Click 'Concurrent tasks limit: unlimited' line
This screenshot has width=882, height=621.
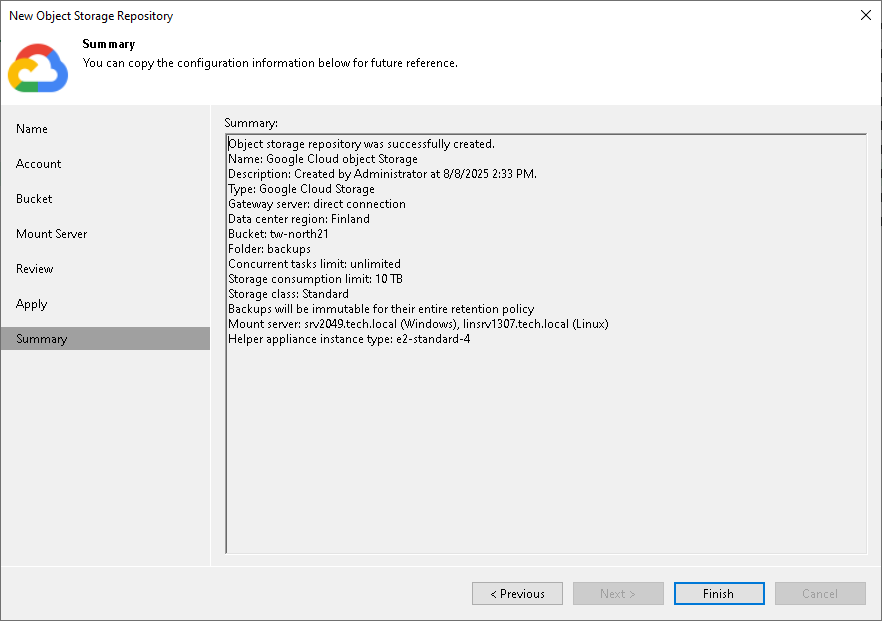(314, 264)
